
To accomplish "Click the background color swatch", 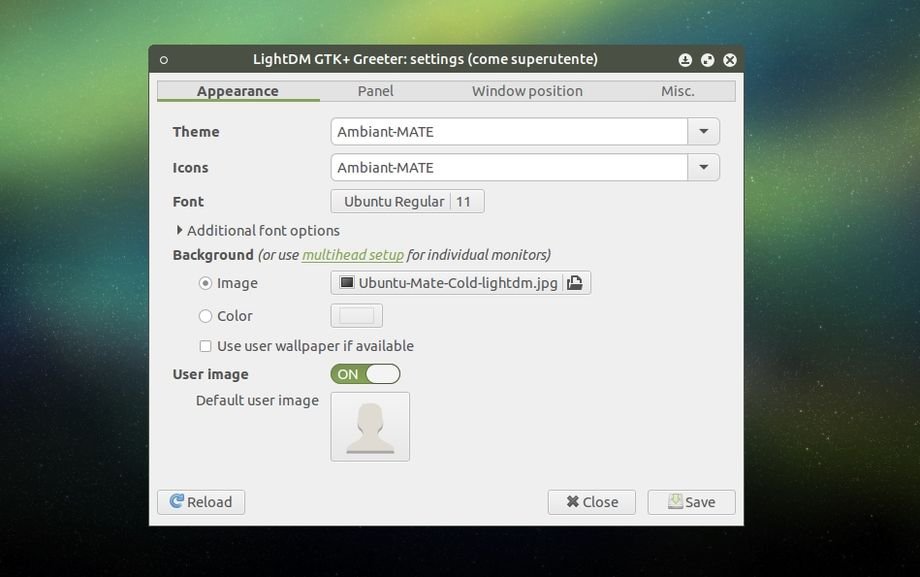I will [357, 316].
